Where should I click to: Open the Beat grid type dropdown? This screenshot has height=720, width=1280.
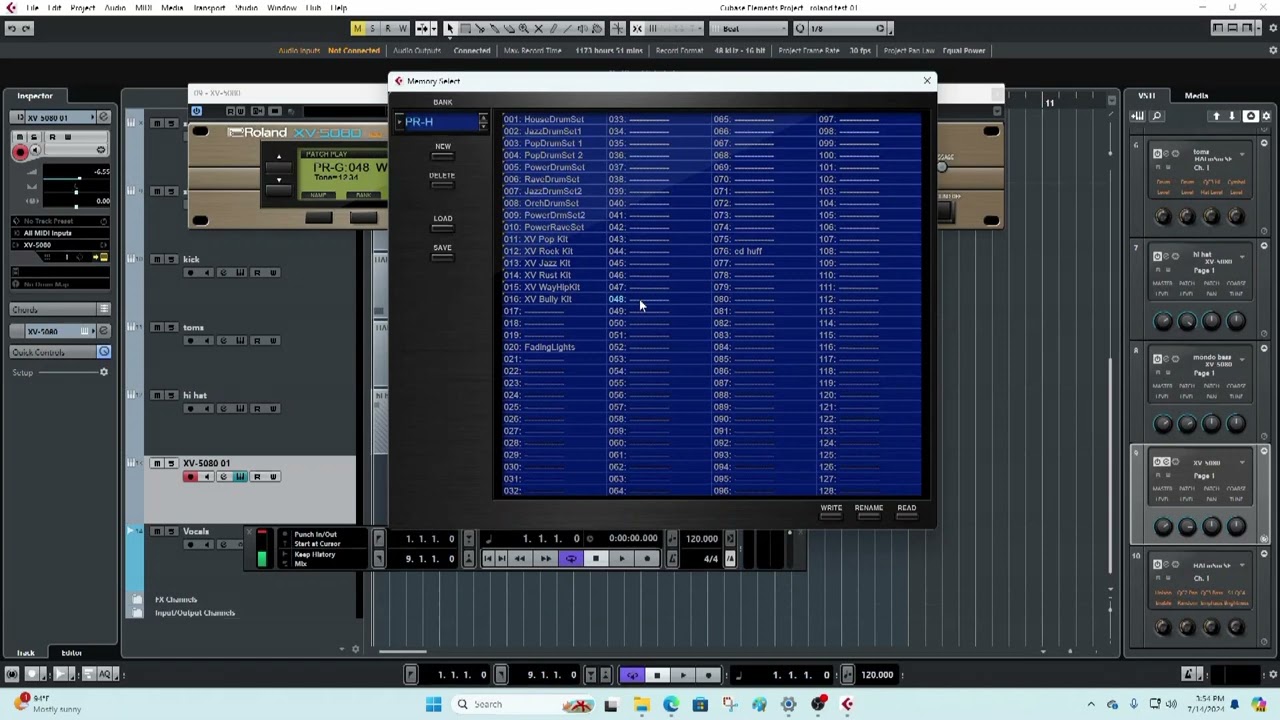[x=747, y=28]
